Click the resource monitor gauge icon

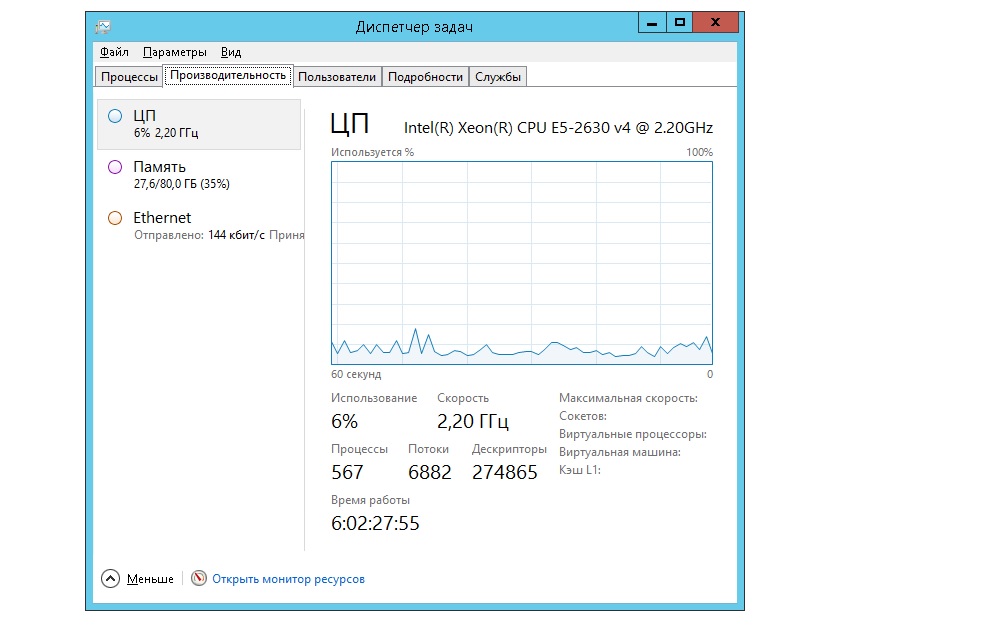tap(199, 579)
